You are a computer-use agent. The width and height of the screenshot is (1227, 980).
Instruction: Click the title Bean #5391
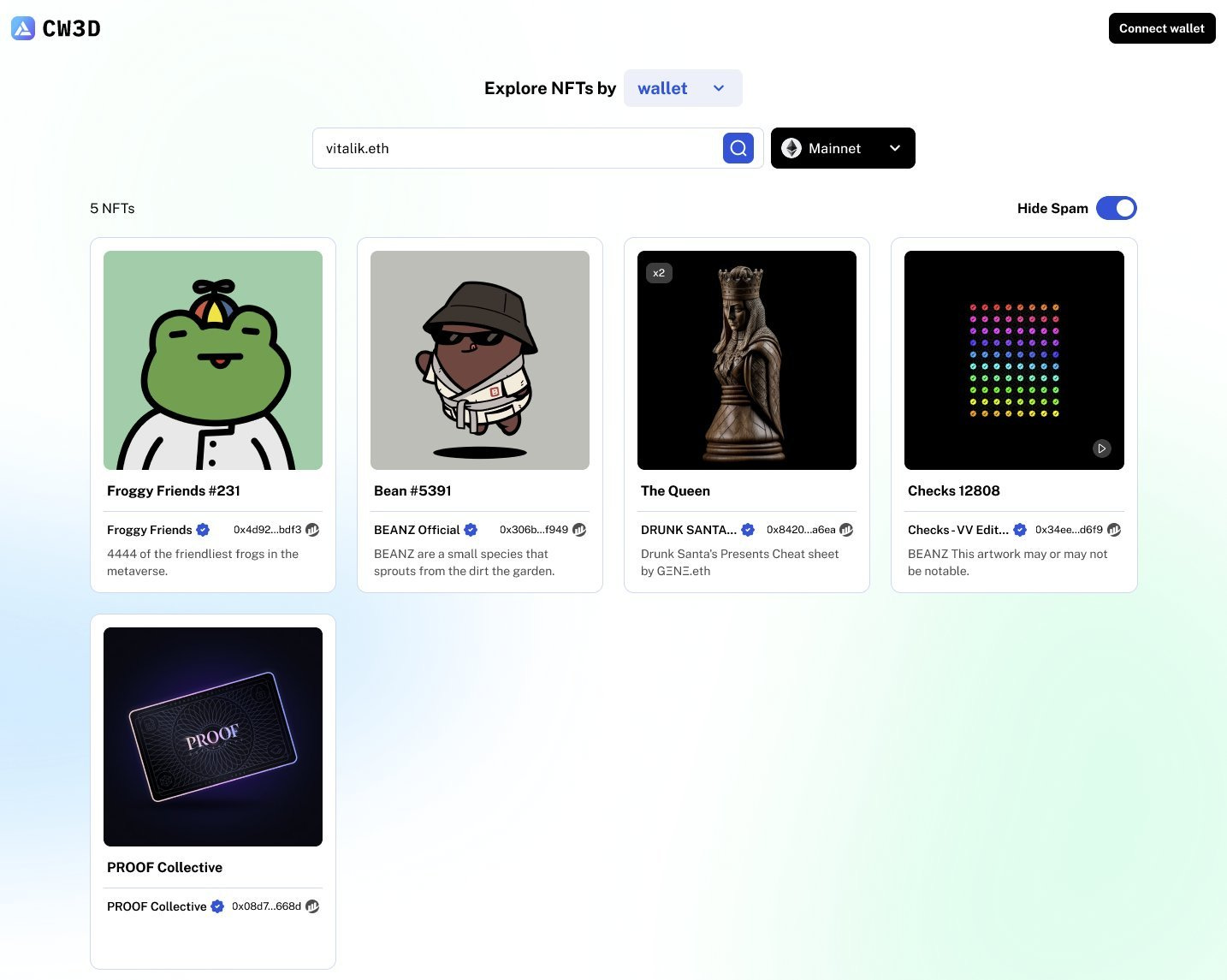pyautogui.click(x=412, y=490)
